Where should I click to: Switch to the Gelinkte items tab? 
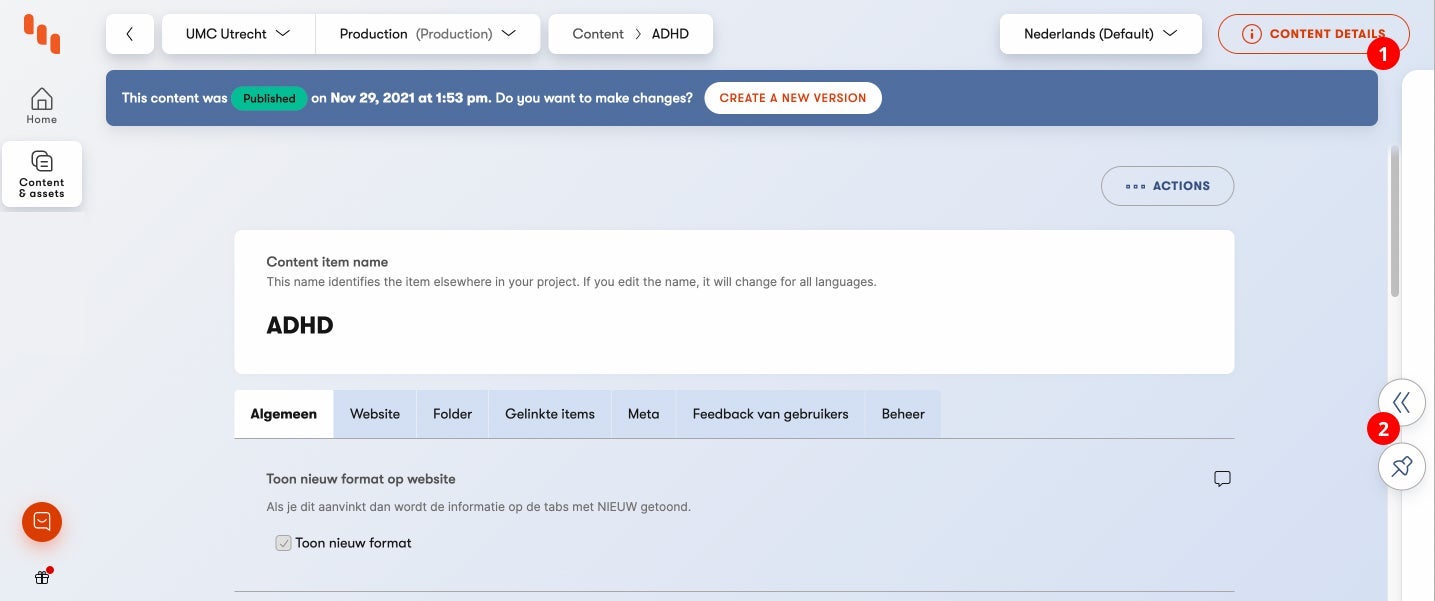[x=550, y=414]
